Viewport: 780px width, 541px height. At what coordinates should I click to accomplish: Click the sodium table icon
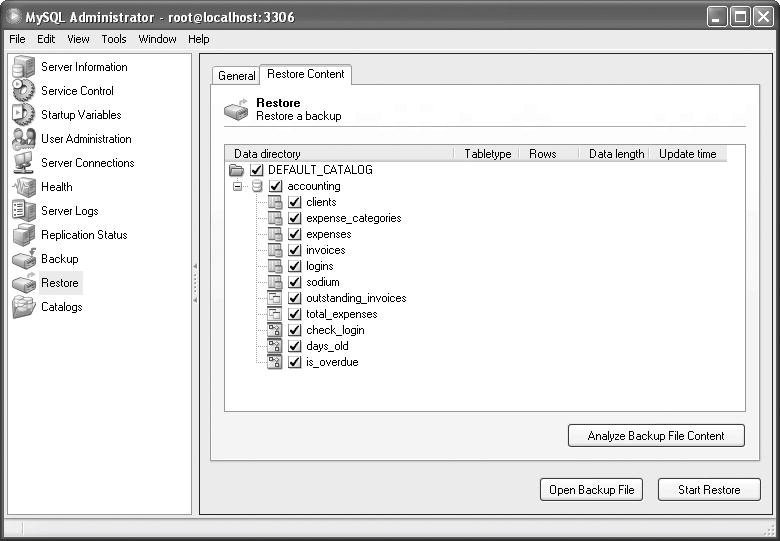coord(275,282)
